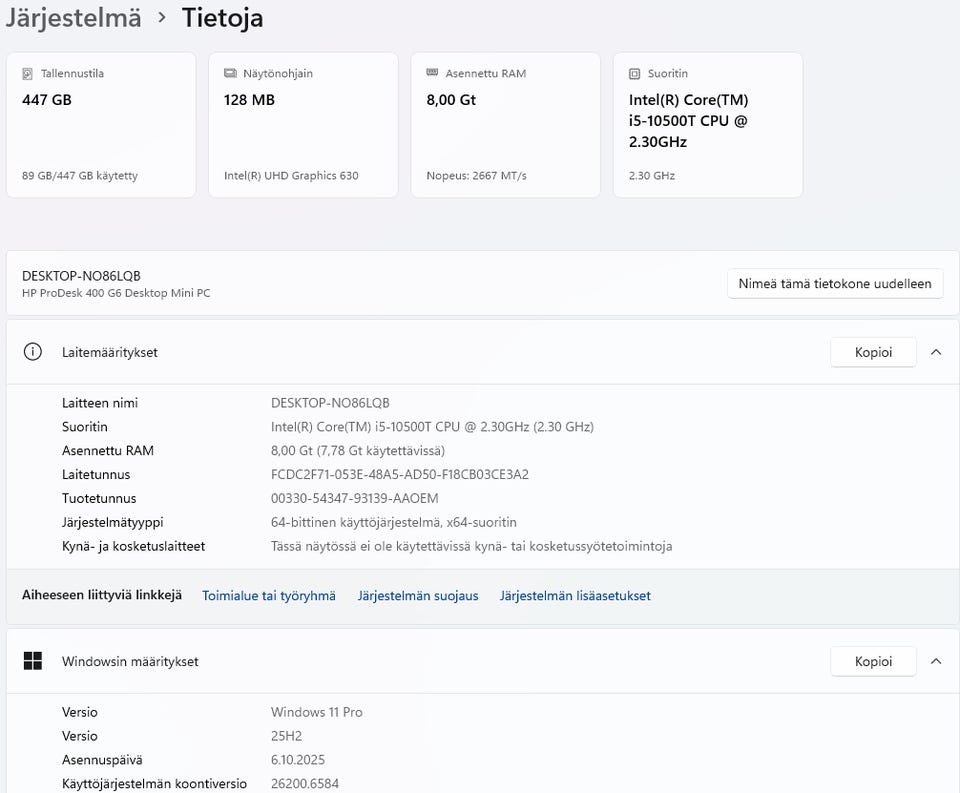Click the Tietoja breadcrumb title
Image resolution: width=960 pixels, height=793 pixels.
[222, 18]
